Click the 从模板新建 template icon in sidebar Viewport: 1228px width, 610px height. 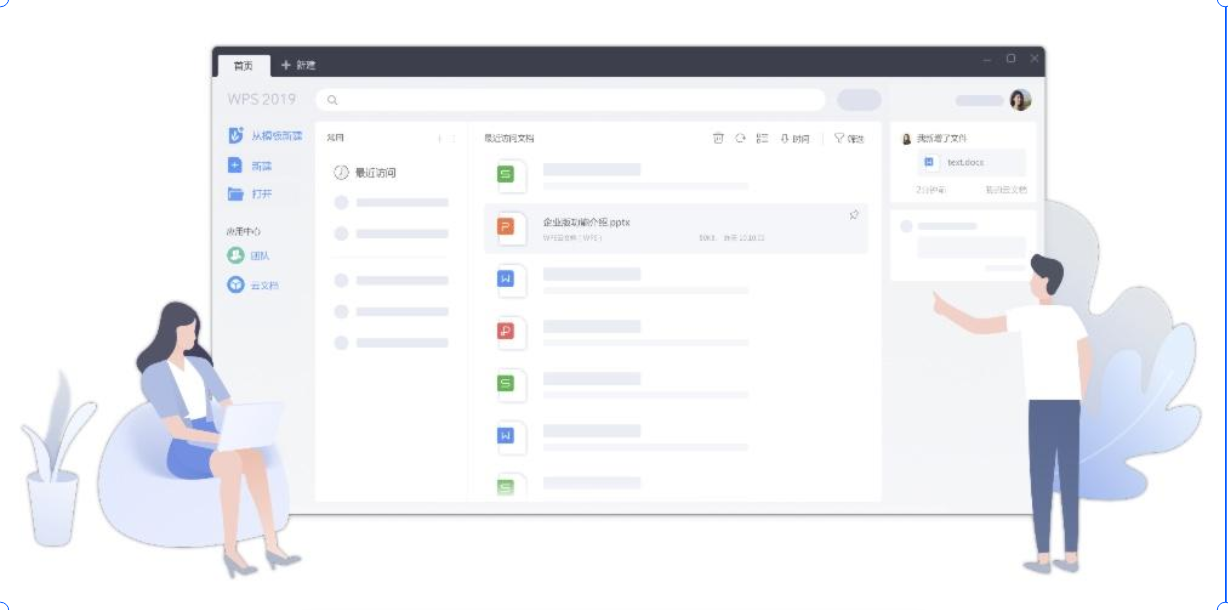pyautogui.click(x=235, y=135)
